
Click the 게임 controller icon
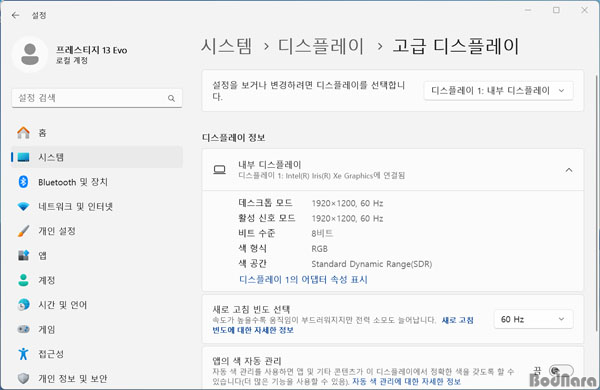23,329
